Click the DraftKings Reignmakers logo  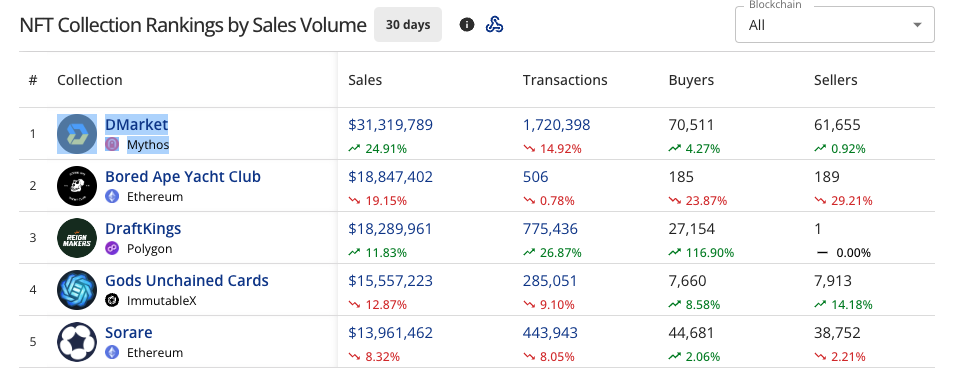click(77, 238)
